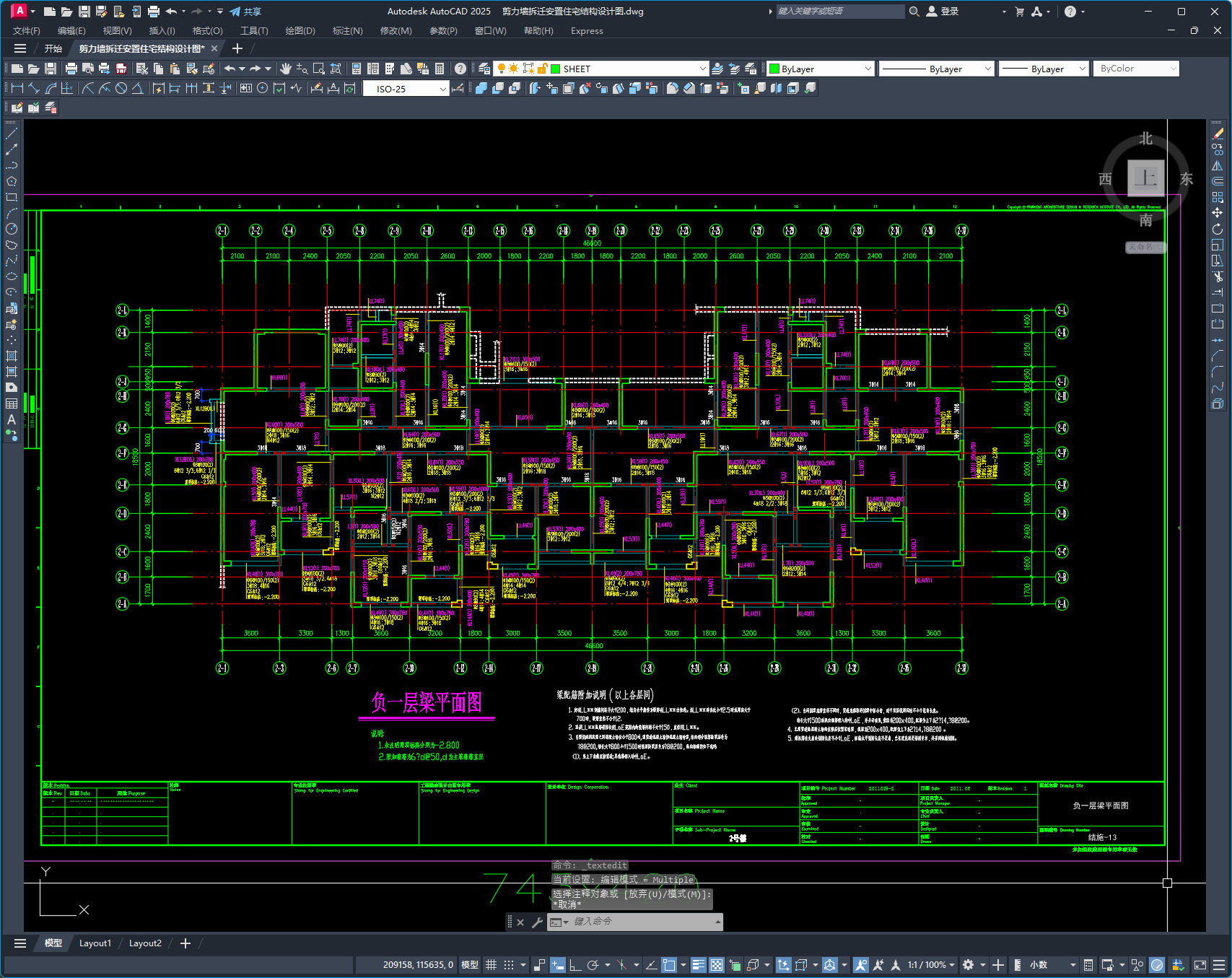This screenshot has height=978, width=1232.
Task: Click the Autodesk App Store cart icon
Action: [1020, 12]
